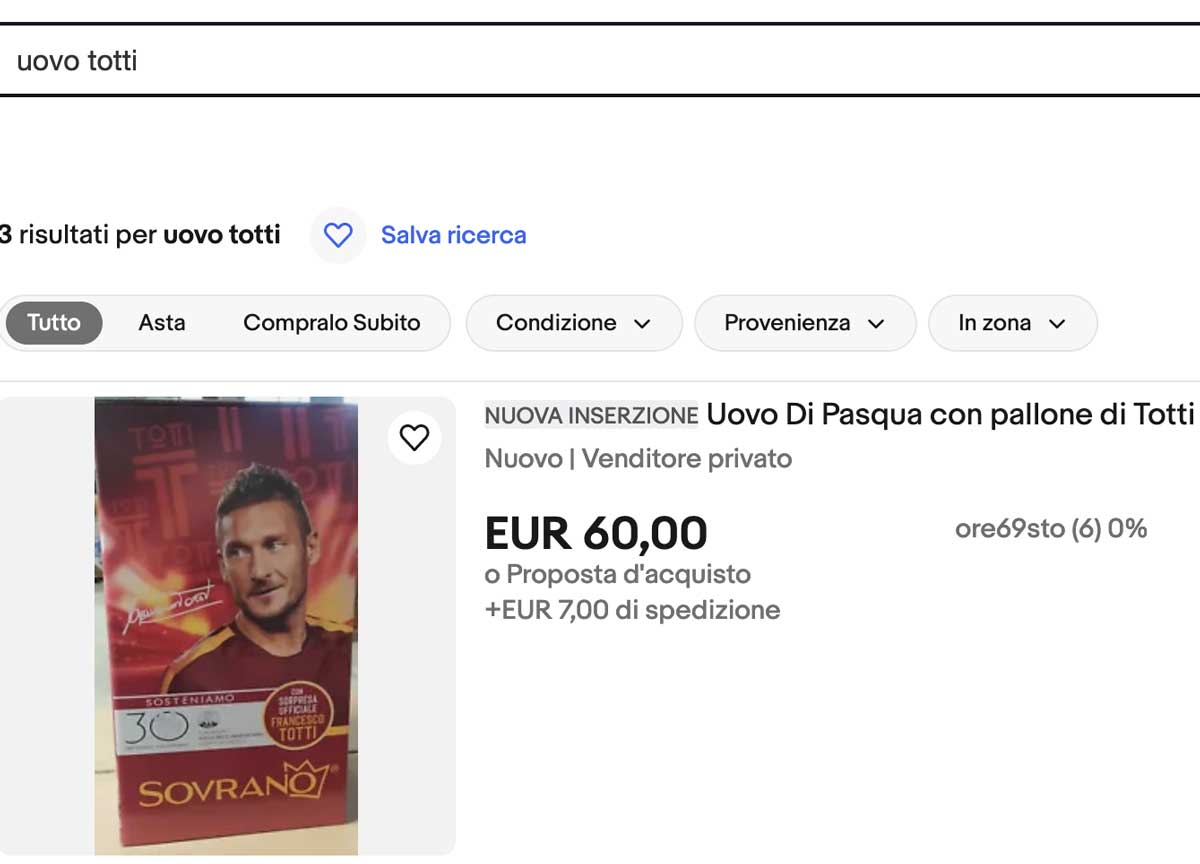Click the In zona chevron arrow
The width and height of the screenshot is (1200, 864).
tap(1057, 324)
